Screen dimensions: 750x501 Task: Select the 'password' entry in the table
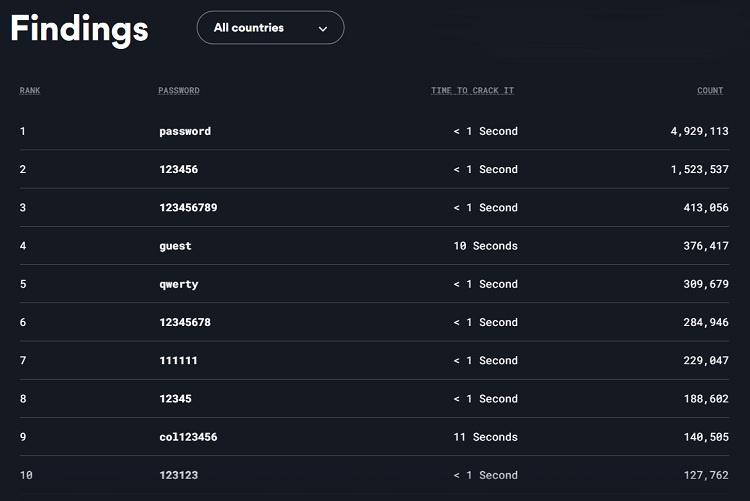click(185, 131)
